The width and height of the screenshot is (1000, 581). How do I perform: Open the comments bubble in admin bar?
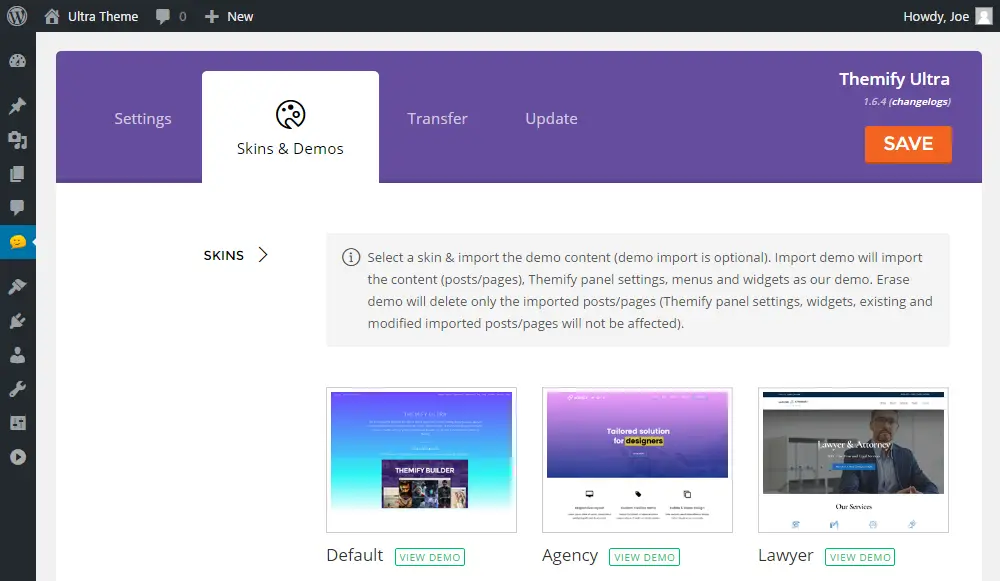[171, 17]
